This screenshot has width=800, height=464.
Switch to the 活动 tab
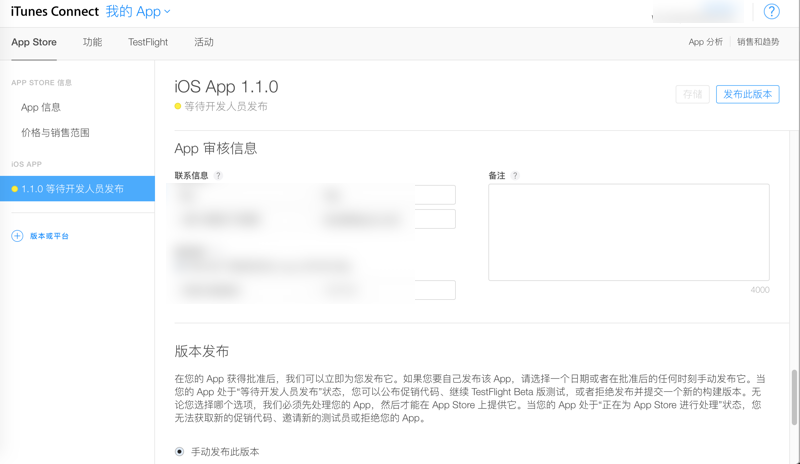pyautogui.click(x=204, y=42)
